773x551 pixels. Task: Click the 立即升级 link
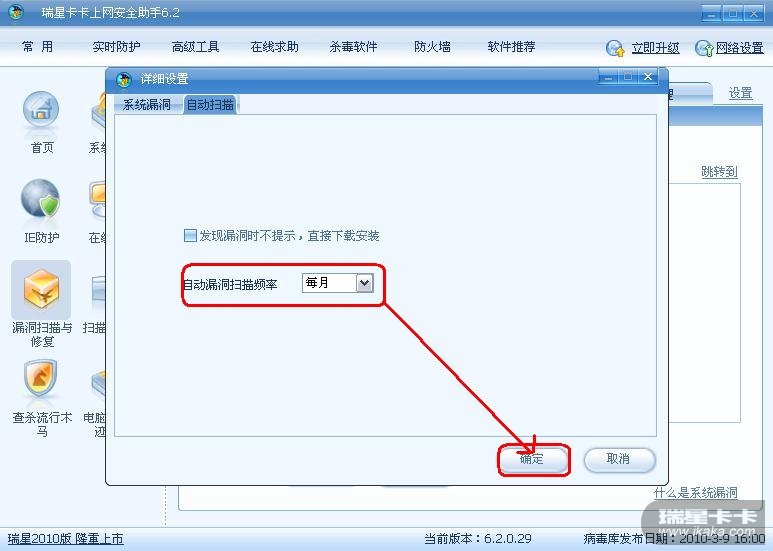point(655,48)
